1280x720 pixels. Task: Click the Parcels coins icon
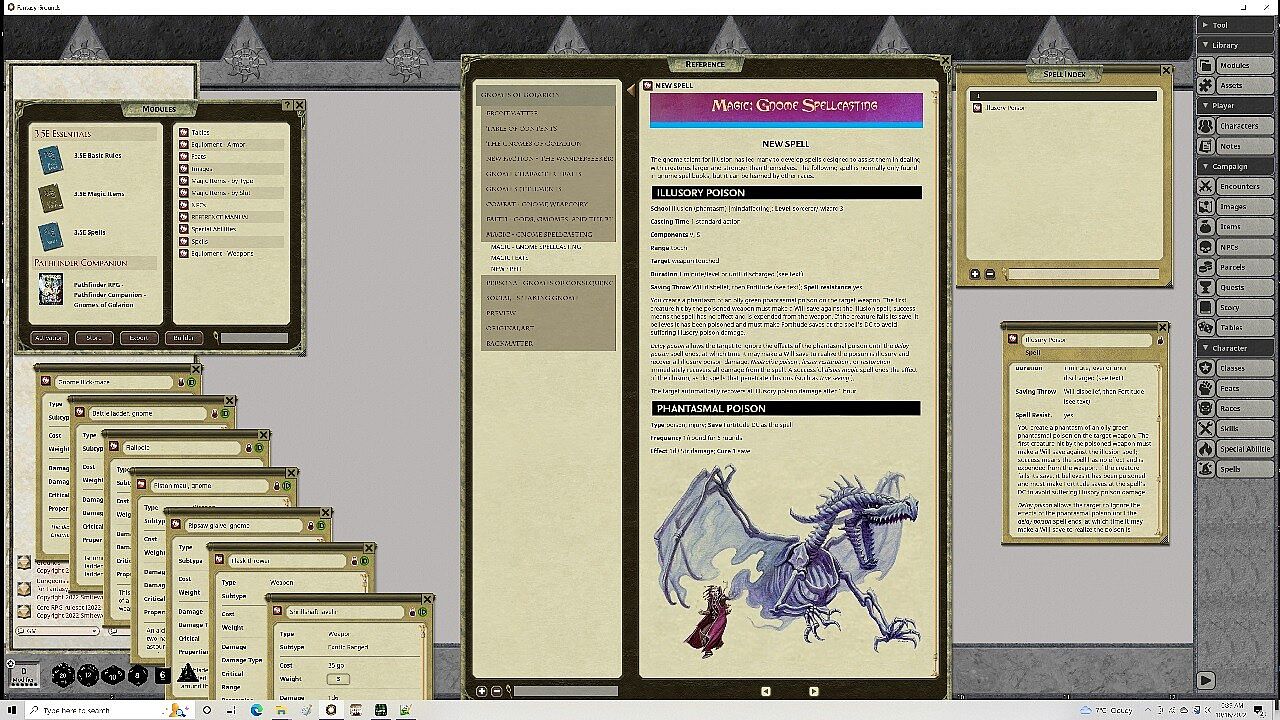click(x=1206, y=267)
